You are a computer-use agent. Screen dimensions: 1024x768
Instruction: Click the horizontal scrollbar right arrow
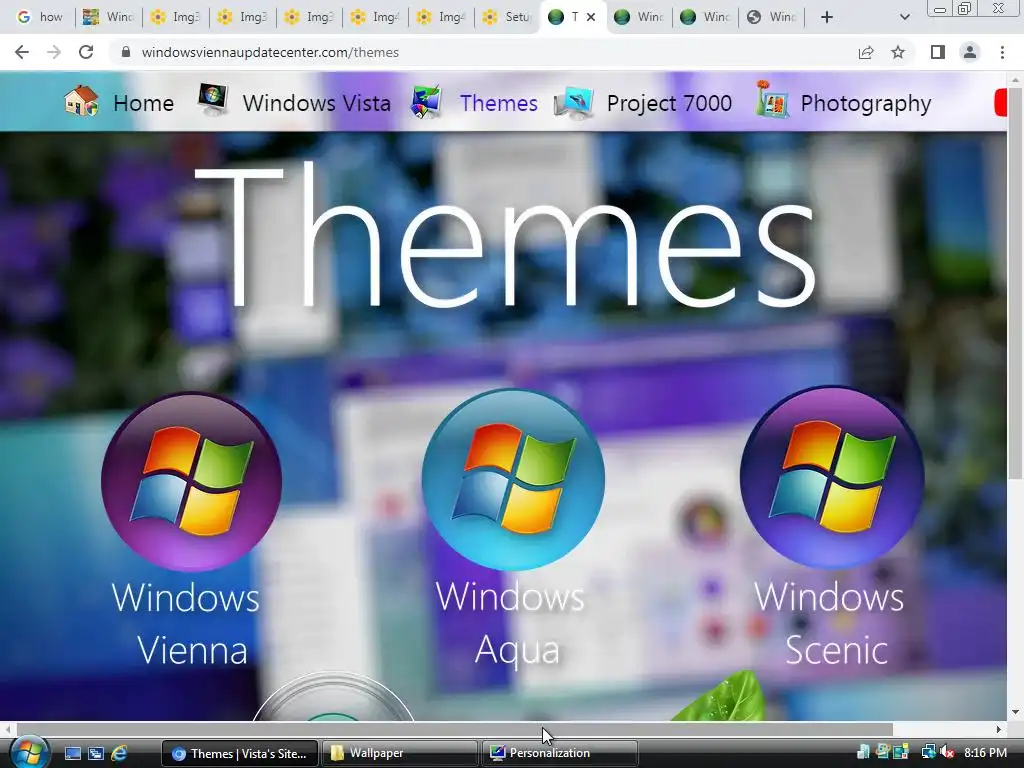(999, 729)
